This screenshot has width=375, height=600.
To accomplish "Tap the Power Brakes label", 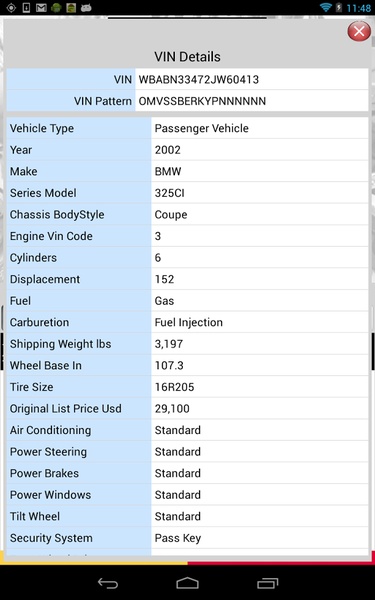I will [x=44, y=473].
